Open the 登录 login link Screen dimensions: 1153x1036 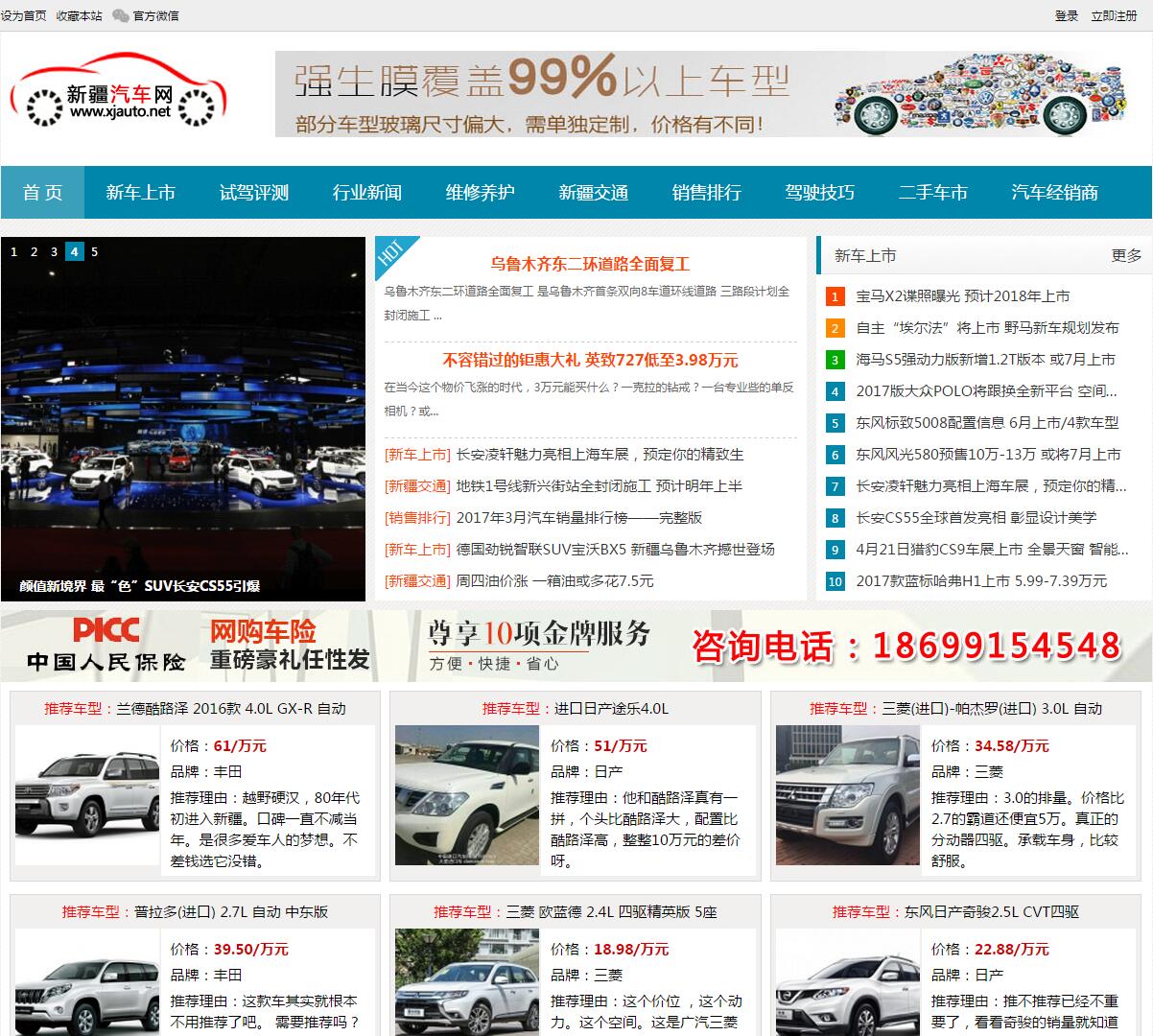pos(1067,15)
